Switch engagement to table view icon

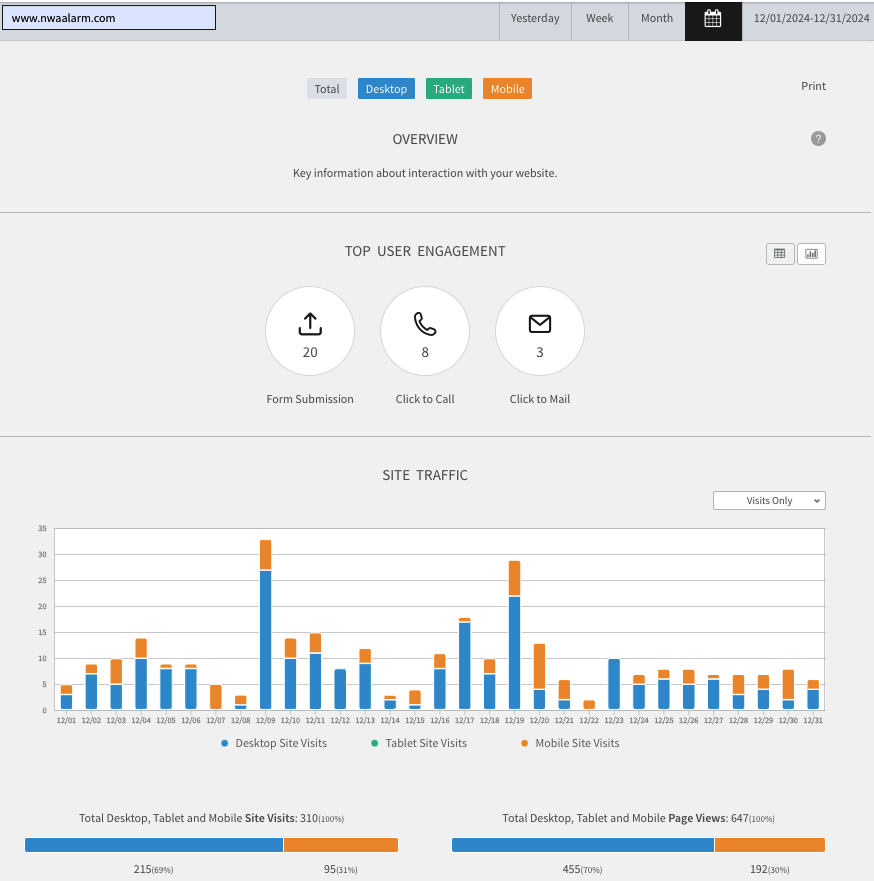pyautogui.click(x=780, y=254)
